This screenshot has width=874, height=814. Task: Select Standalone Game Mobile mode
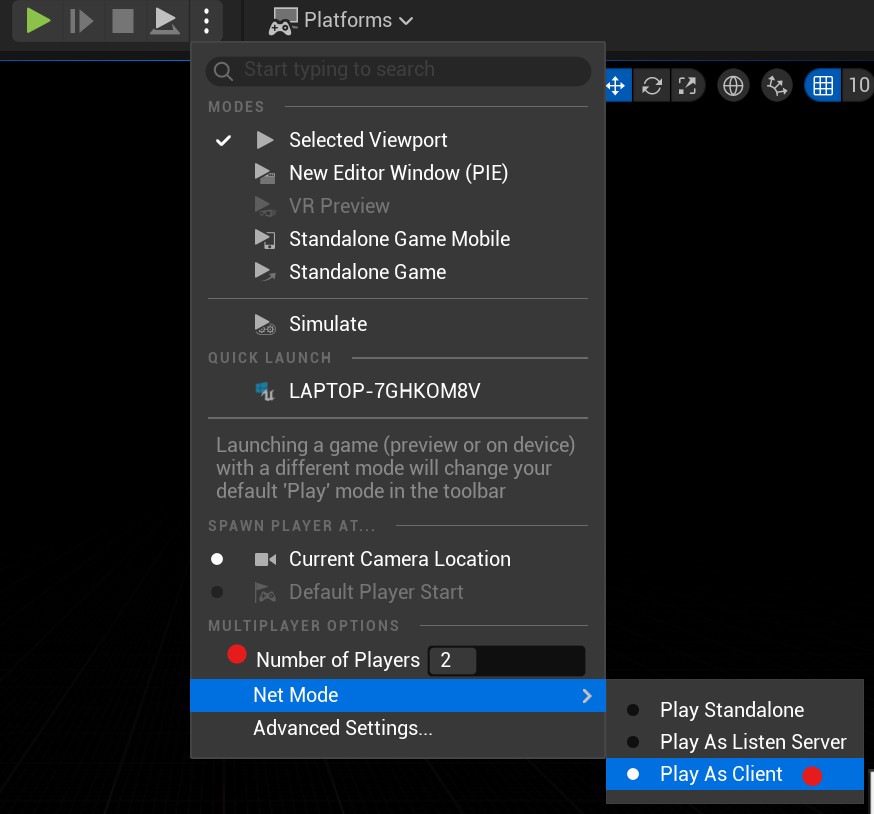(398, 239)
